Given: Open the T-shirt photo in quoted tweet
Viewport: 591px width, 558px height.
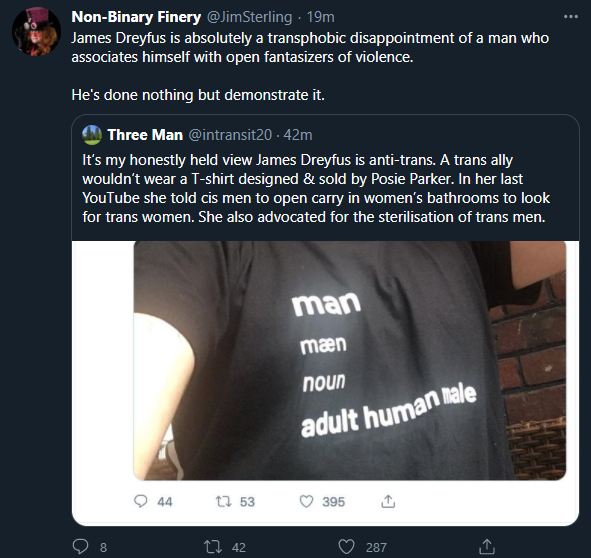Looking at the screenshot, I should click(350, 360).
